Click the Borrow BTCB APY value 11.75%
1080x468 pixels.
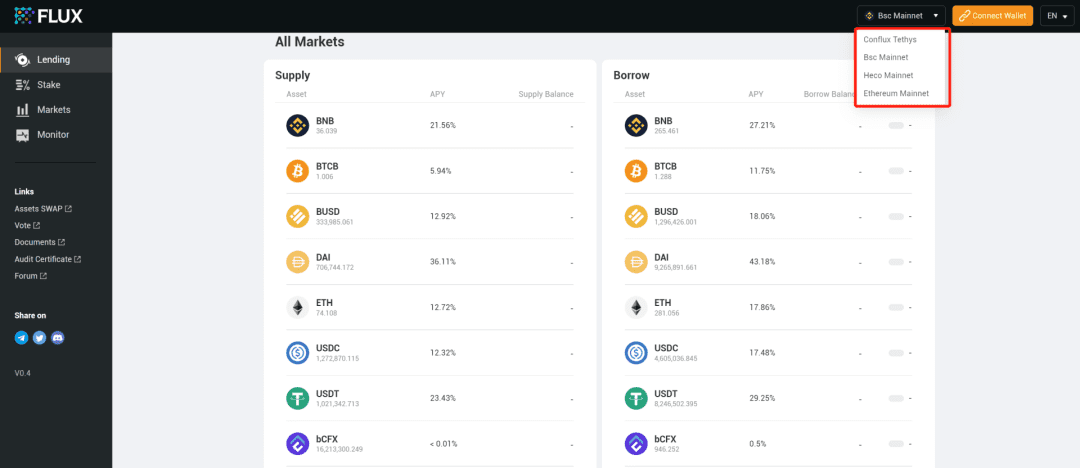tap(762, 171)
